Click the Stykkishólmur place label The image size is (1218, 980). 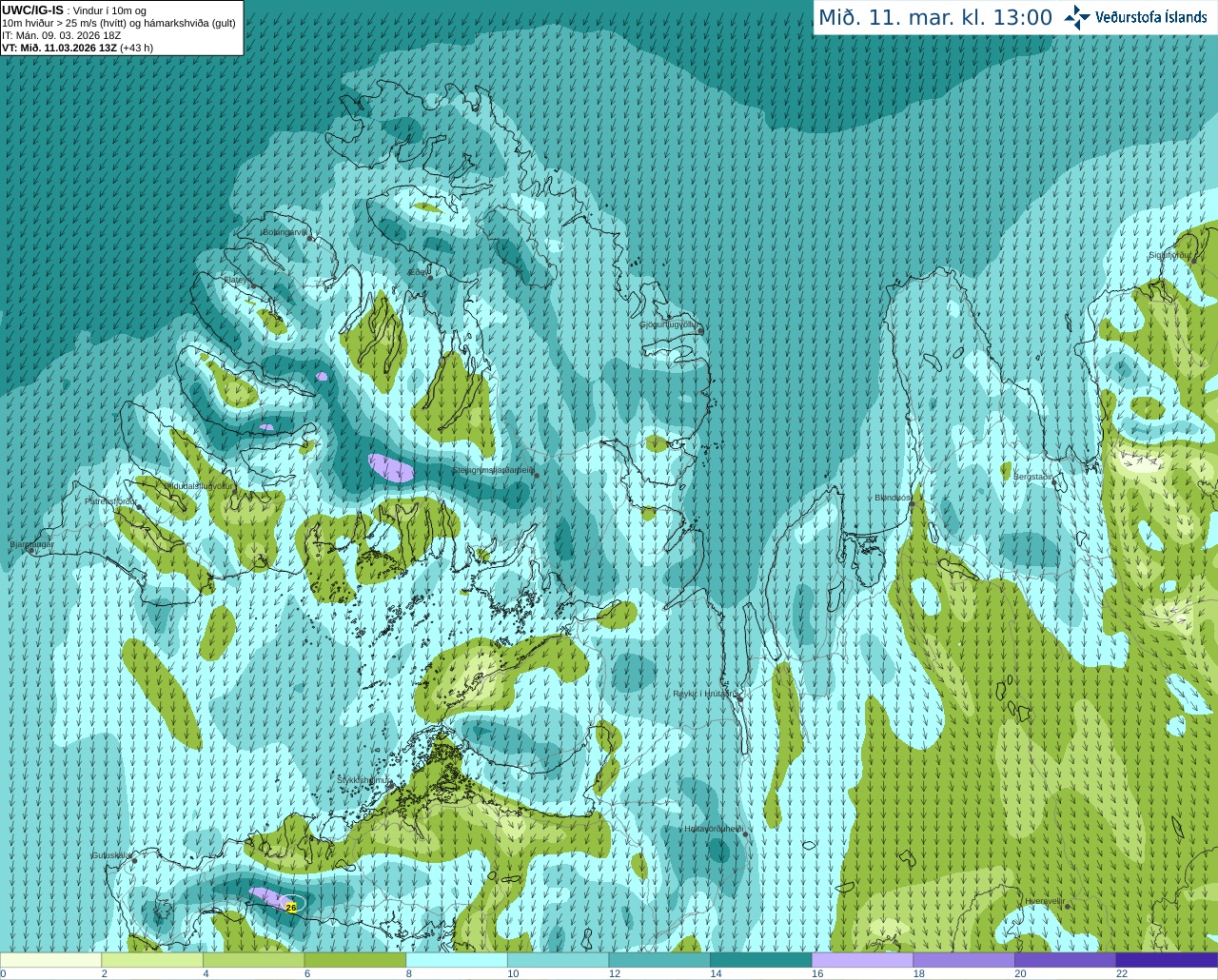pos(363,780)
